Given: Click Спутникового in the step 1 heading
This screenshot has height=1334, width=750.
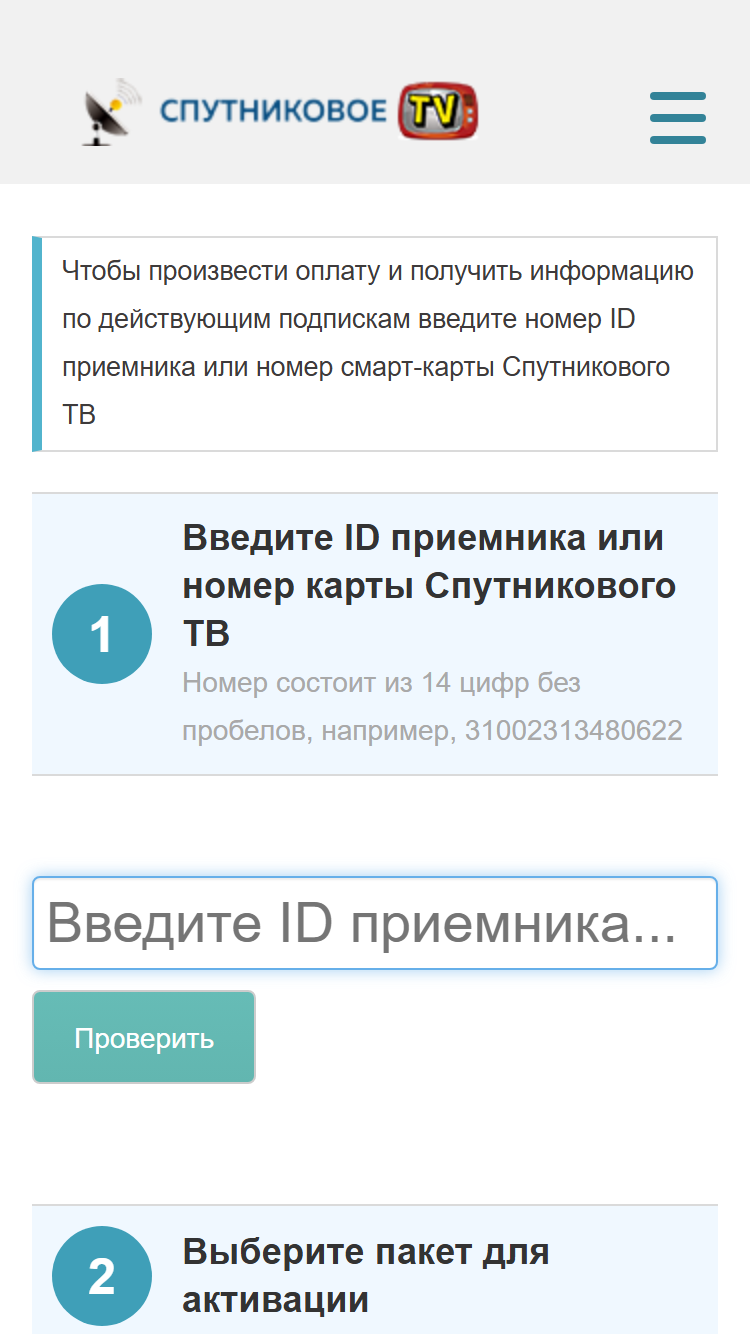Looking at the screenshot, I should click(x=551, y=586).
